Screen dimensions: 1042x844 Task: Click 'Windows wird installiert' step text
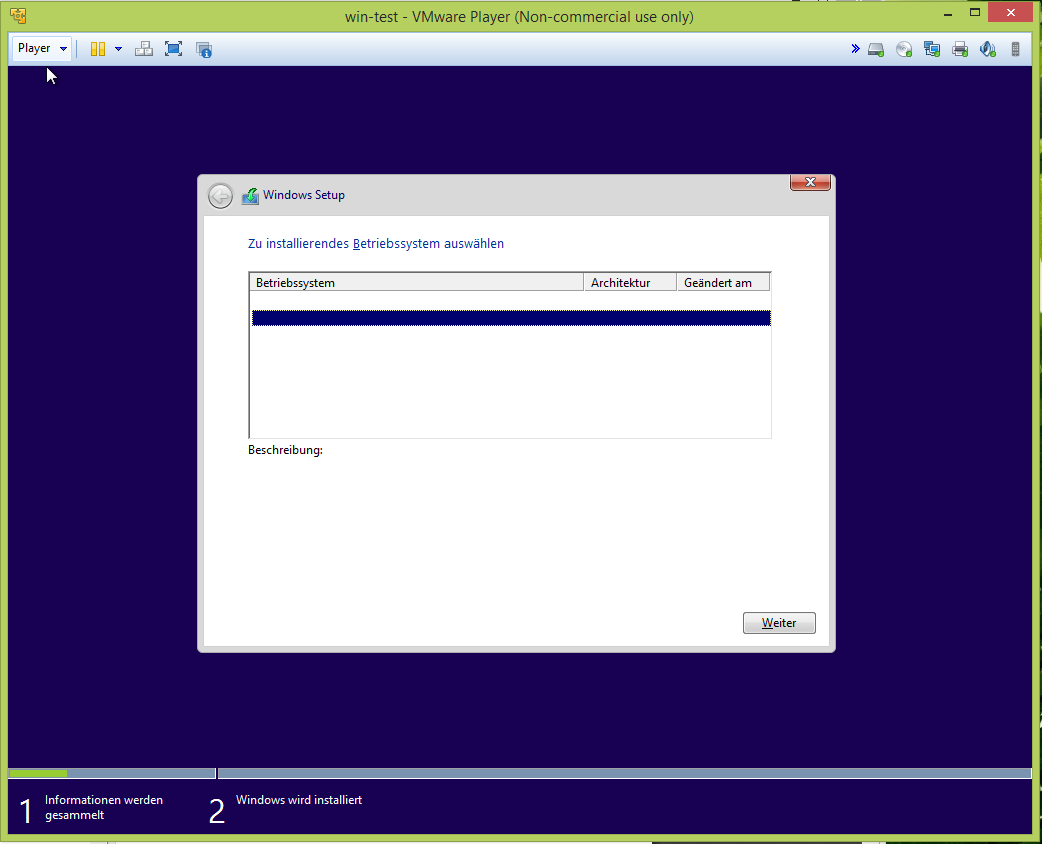click(299, 800)
